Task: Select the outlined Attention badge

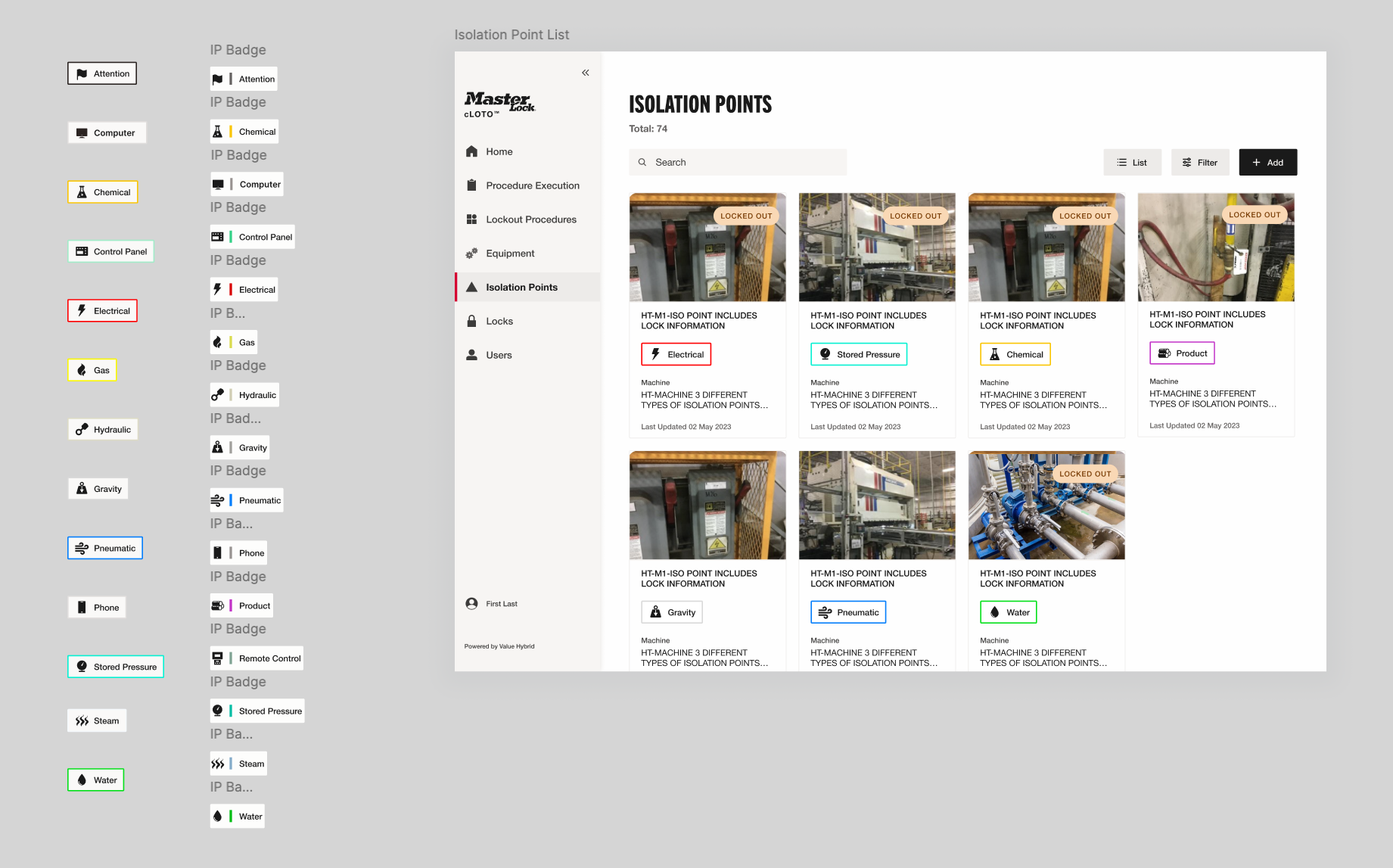Action: 102,73
